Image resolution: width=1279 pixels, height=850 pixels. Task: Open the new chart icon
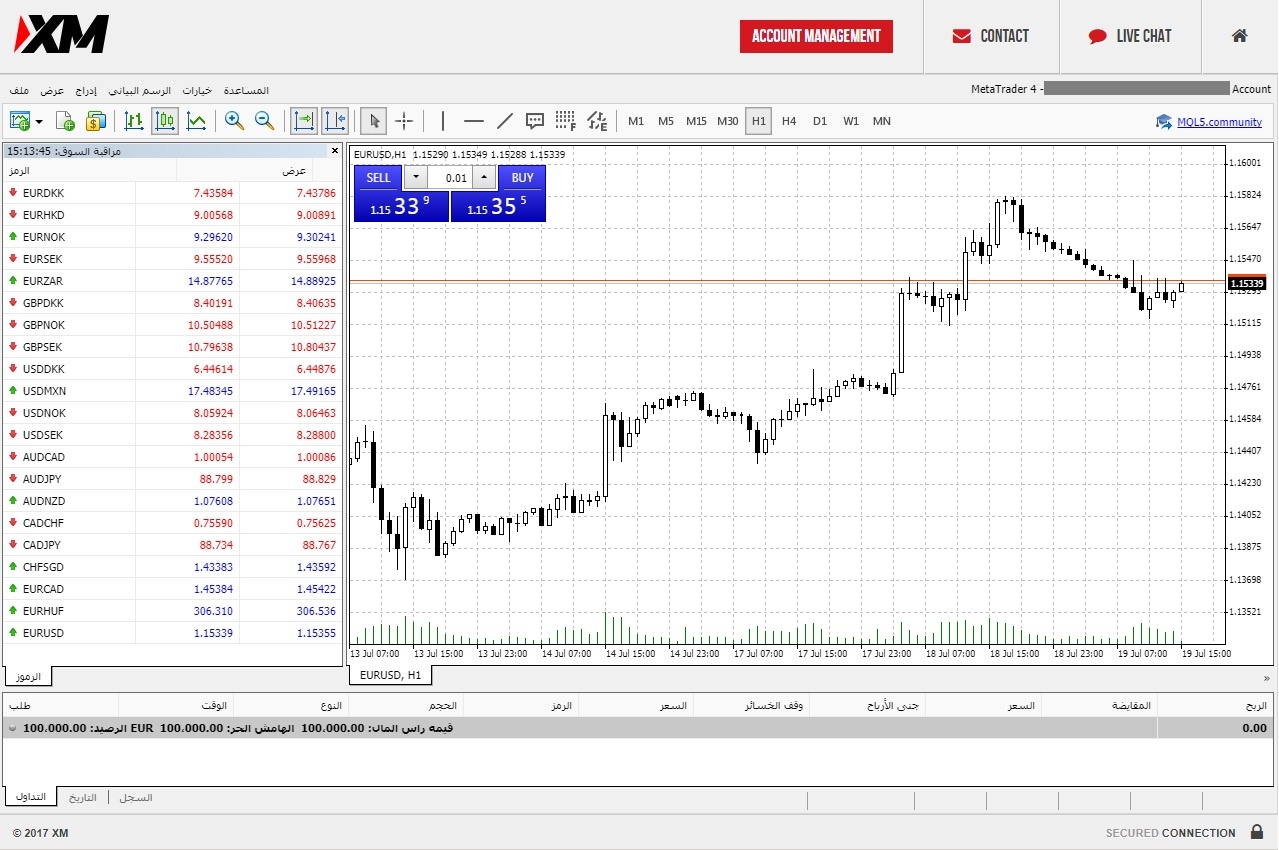(20, 121)
